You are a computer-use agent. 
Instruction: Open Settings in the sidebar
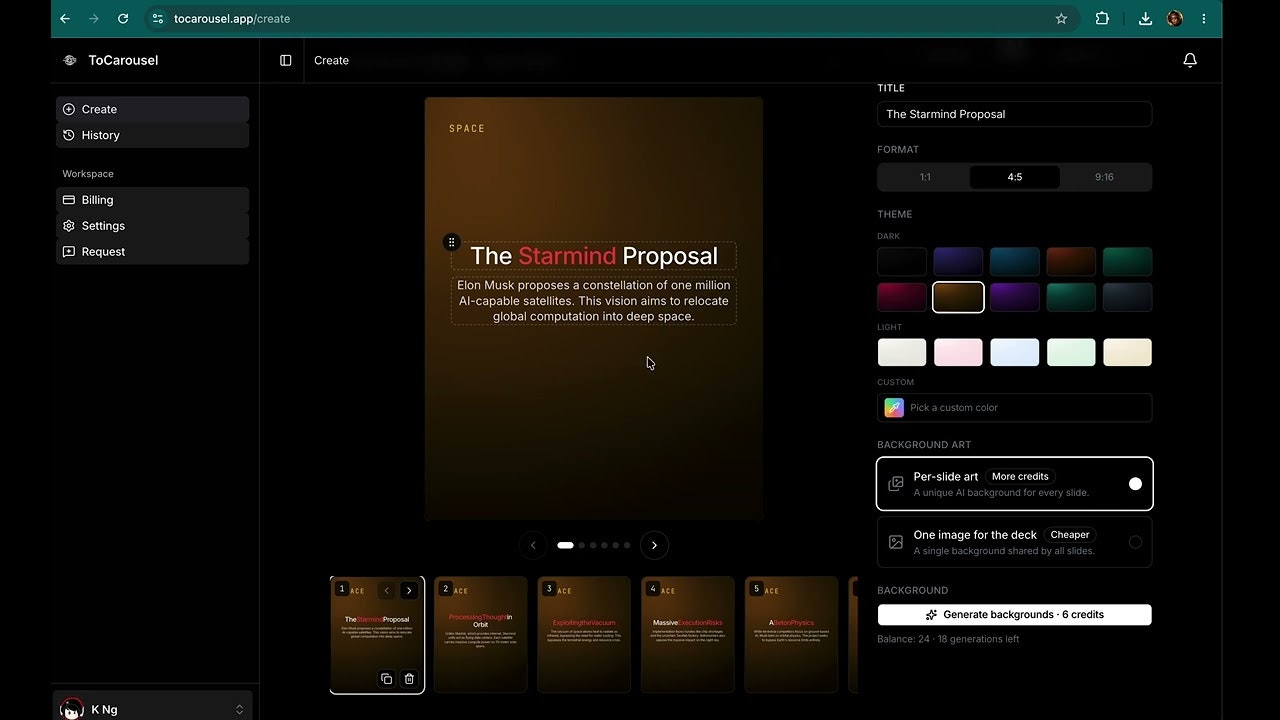[x=152, y=226]
